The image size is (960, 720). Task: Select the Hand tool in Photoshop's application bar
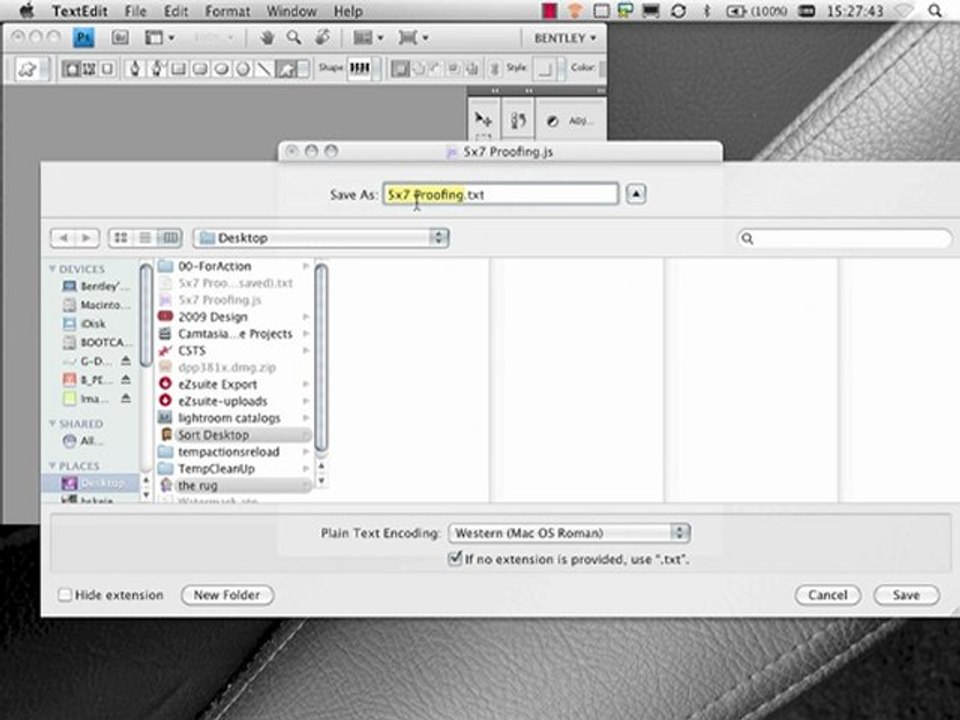267,38
